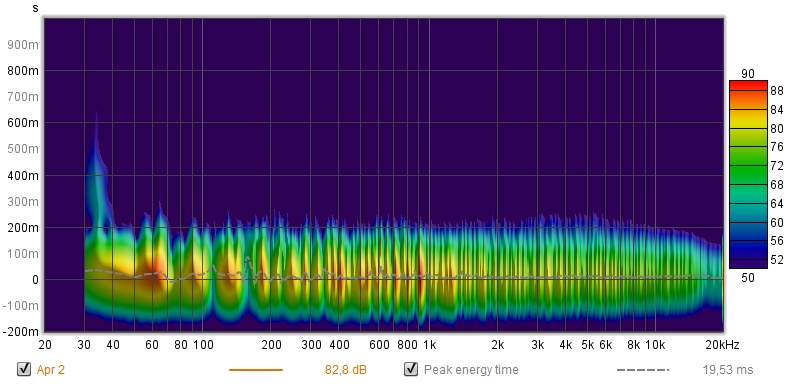
Task: Click the 90 top value of color scale
Action: [x=747, y=74]
